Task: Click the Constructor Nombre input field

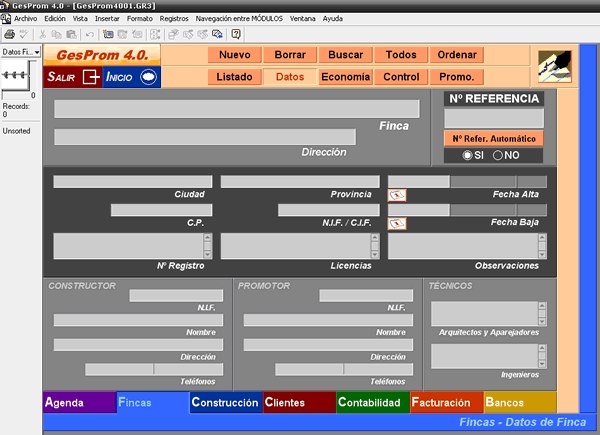Action: click(138, 320)
